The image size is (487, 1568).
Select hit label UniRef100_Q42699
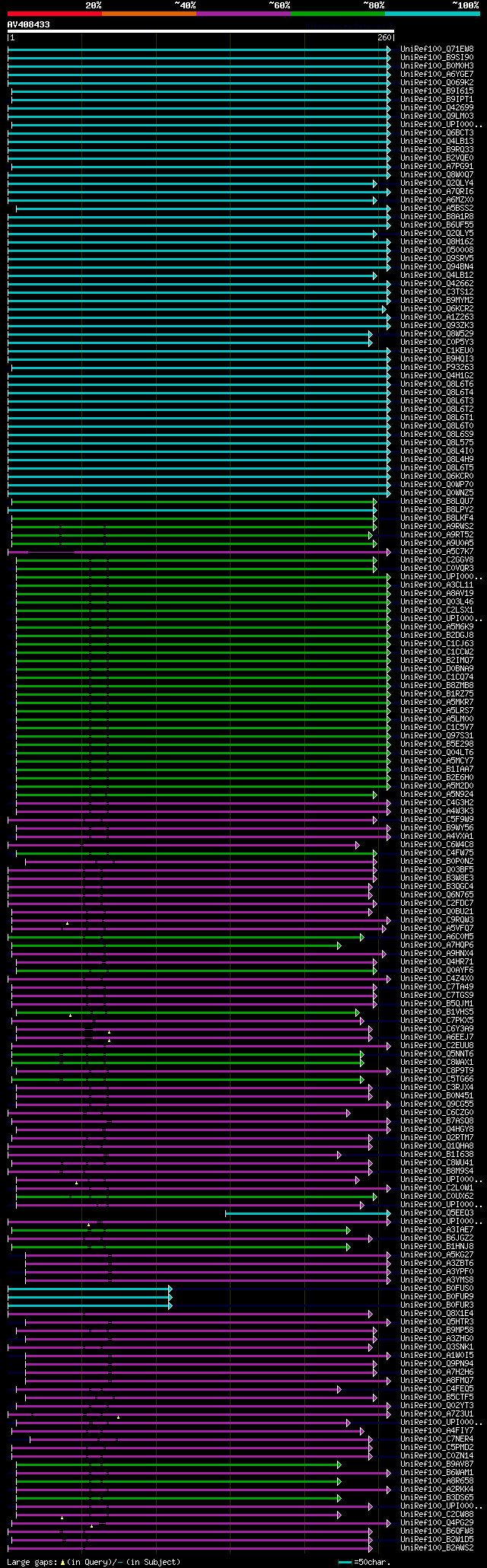click(437, 107)
